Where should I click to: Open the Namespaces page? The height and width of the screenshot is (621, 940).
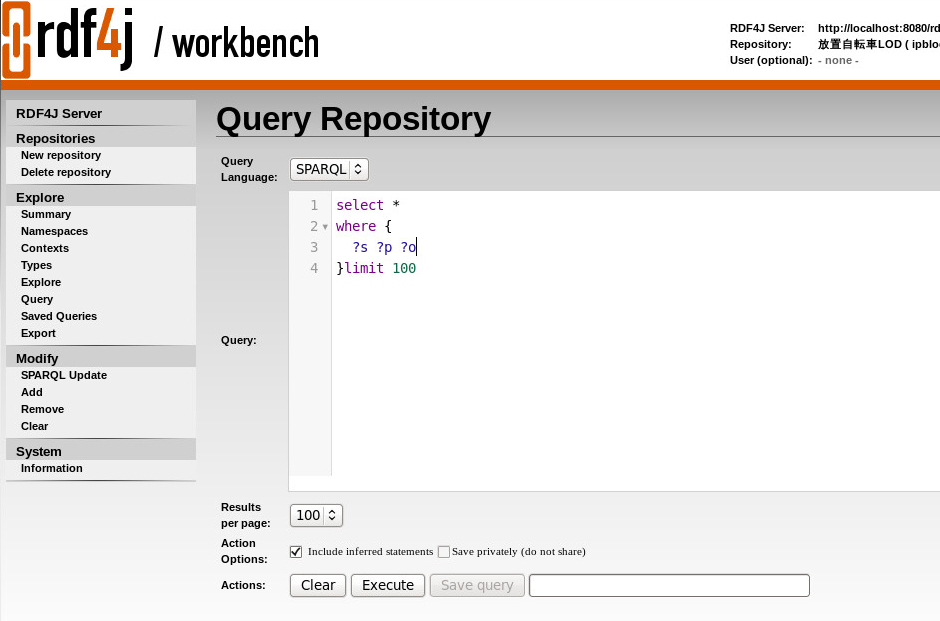[54, 231]
